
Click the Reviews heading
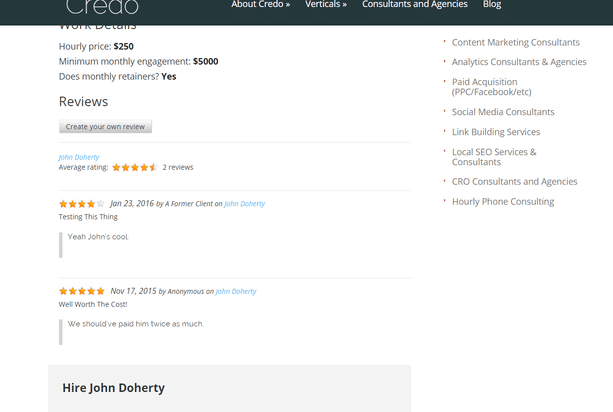click(83, 102)
